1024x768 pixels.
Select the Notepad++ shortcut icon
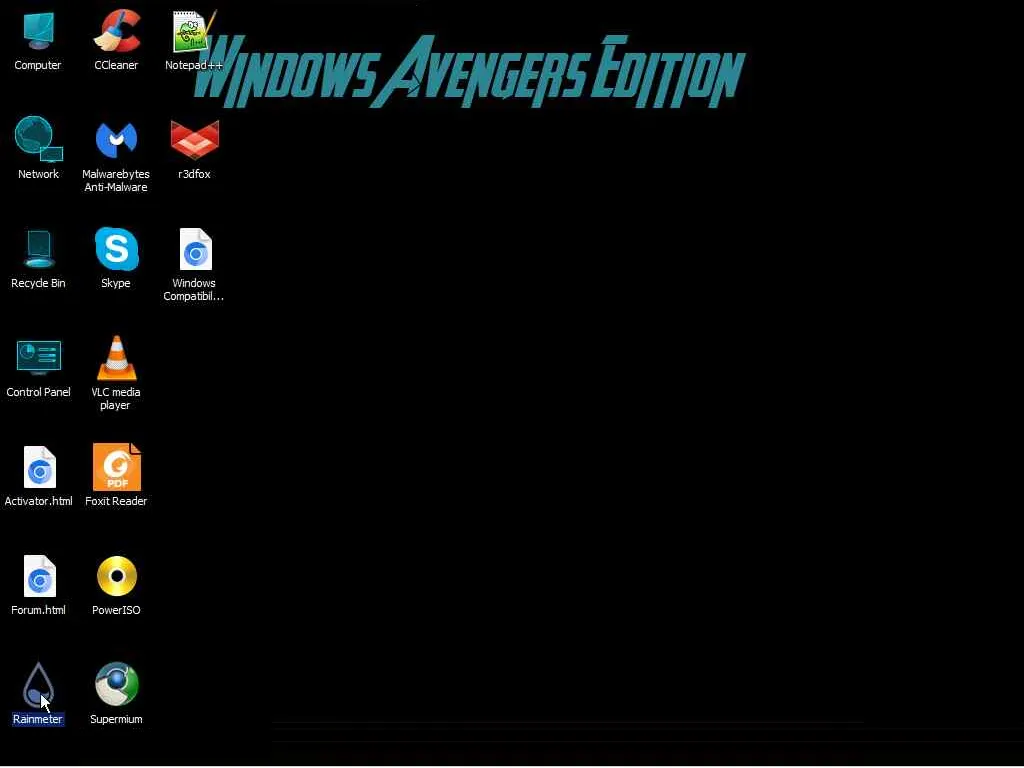(x=194, y=31)
